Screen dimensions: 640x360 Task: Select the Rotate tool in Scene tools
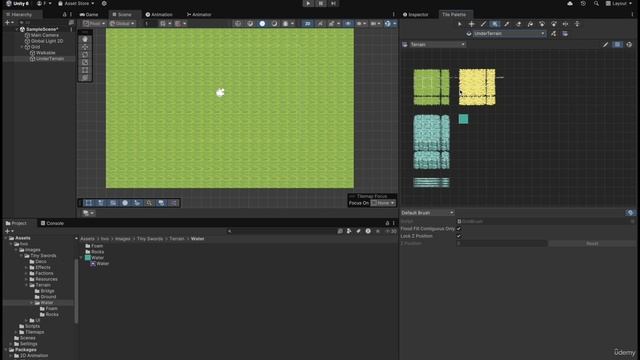pos(85,55)
